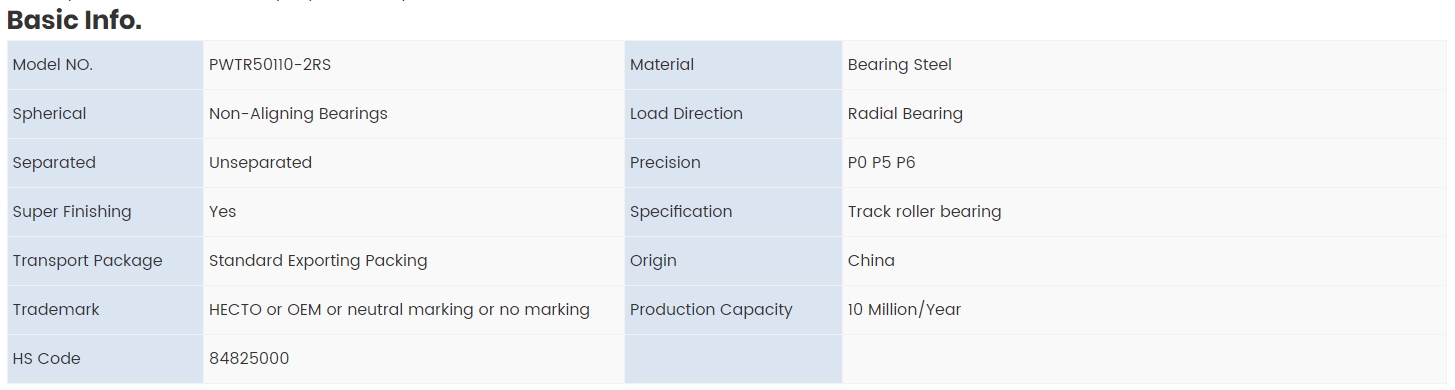Screen dimensions: 1455x390
Task: Select the Non-Aligning Bearings value
Action: tap(298, 114)
